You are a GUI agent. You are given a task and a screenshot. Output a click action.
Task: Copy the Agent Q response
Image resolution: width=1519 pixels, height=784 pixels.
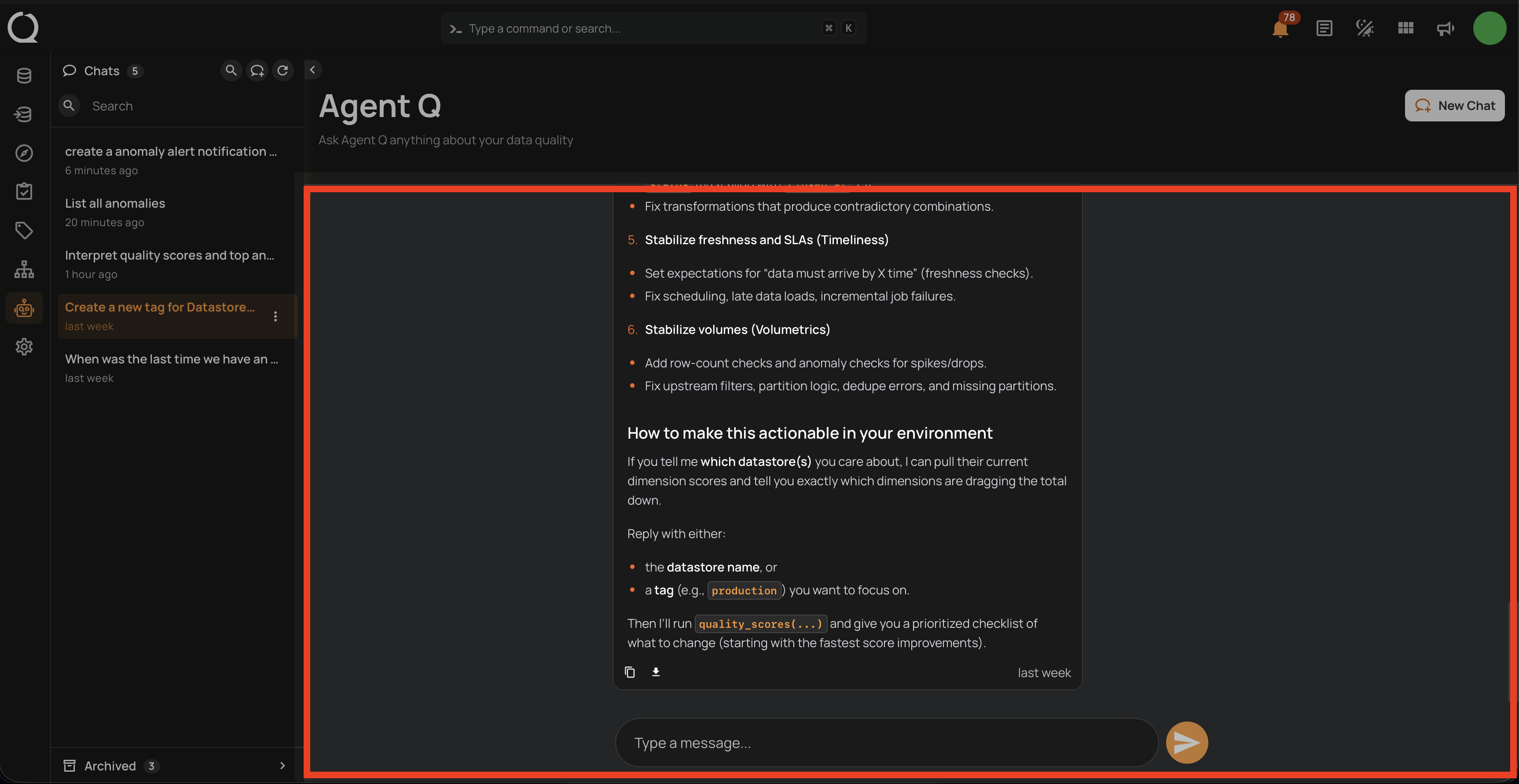(629, 672)
